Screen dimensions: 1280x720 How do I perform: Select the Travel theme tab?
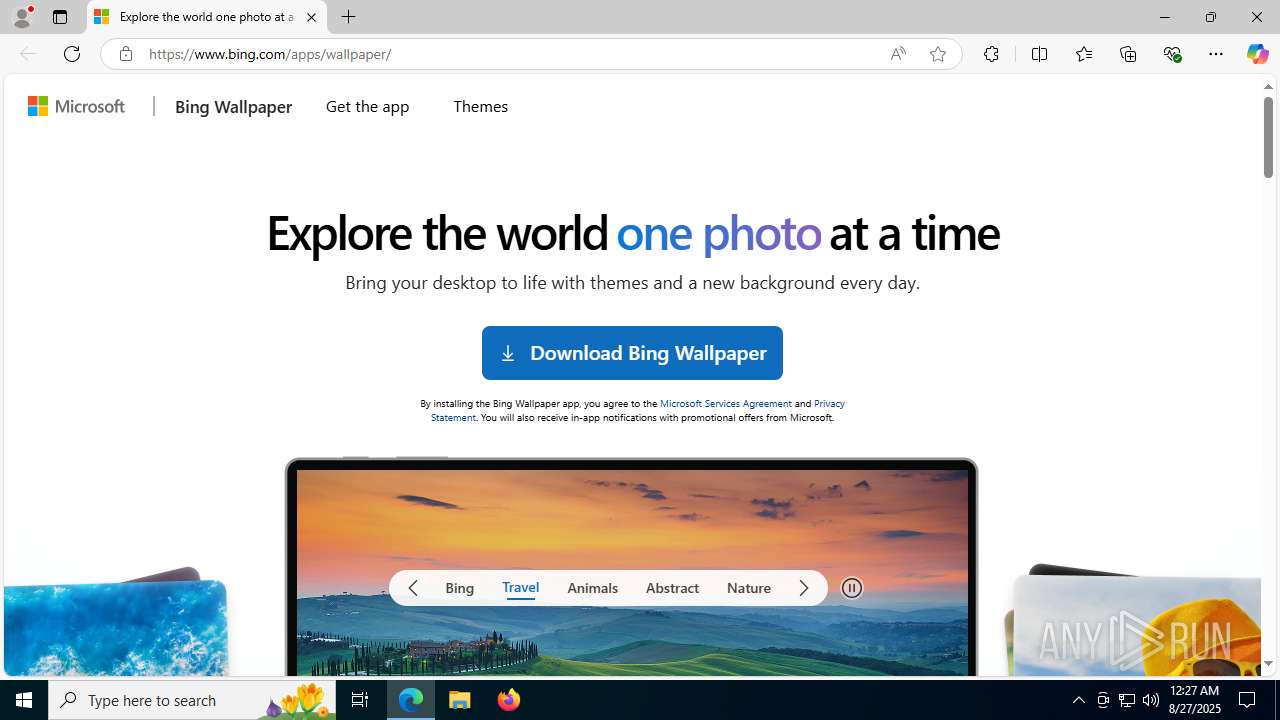point(520,588)
